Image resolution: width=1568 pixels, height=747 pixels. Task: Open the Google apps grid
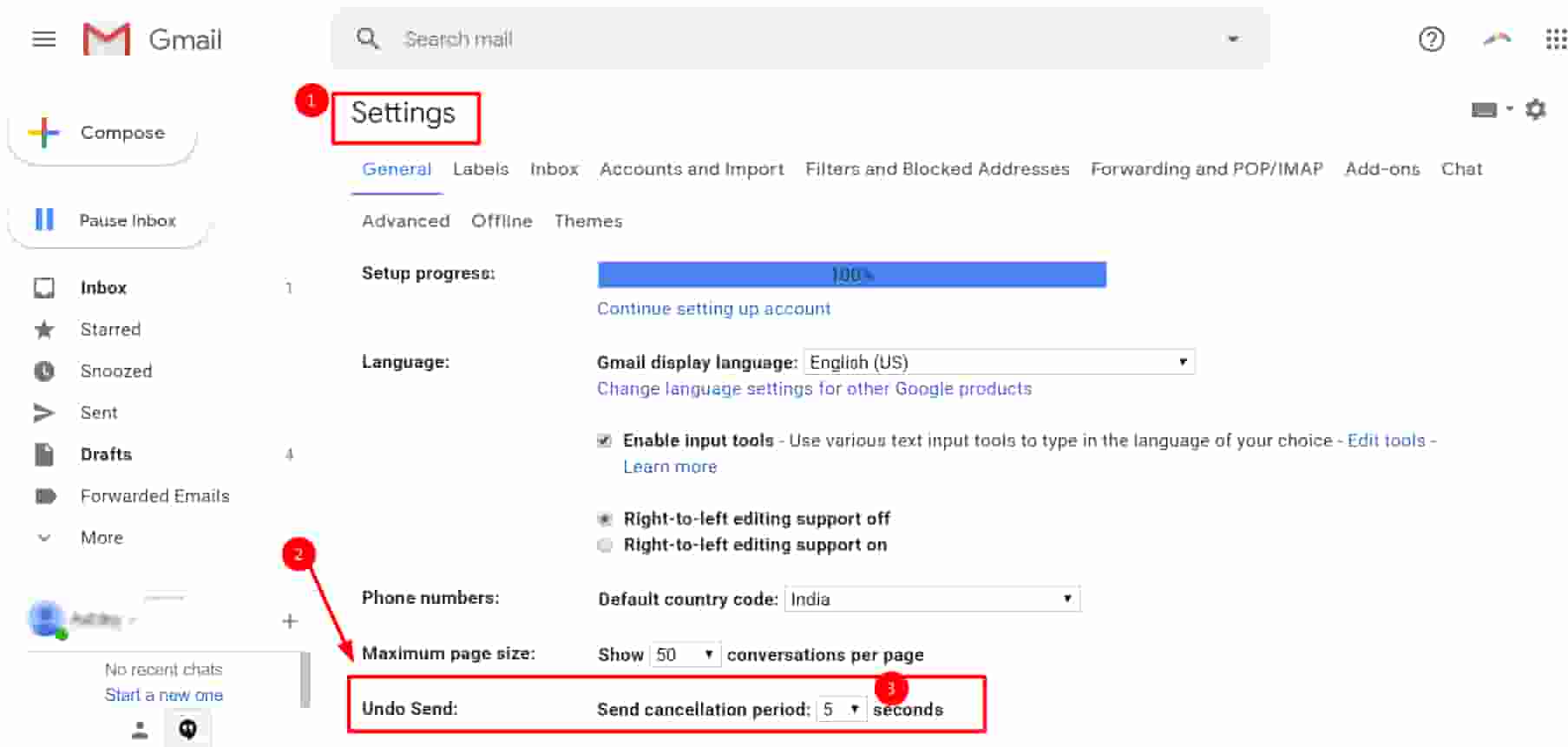[1556, 39]
